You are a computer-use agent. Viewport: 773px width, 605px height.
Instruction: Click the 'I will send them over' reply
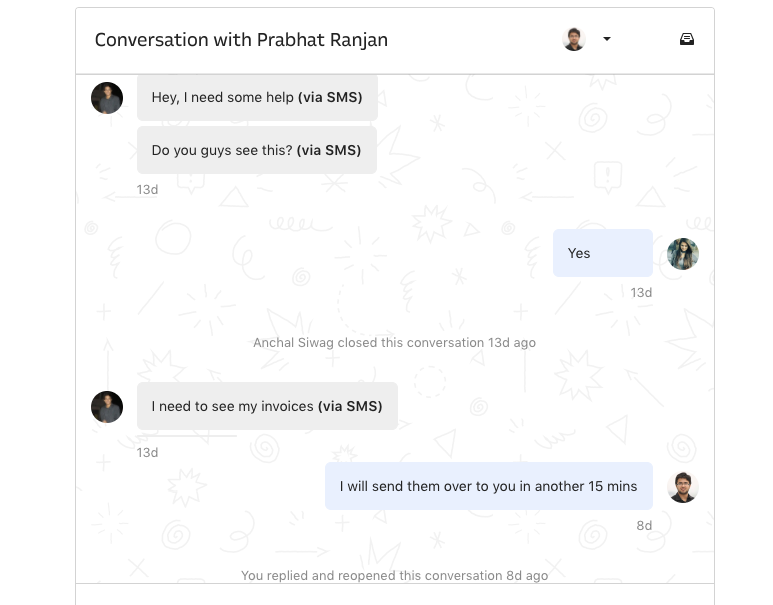pyautogui.click(x=488, y=487)
